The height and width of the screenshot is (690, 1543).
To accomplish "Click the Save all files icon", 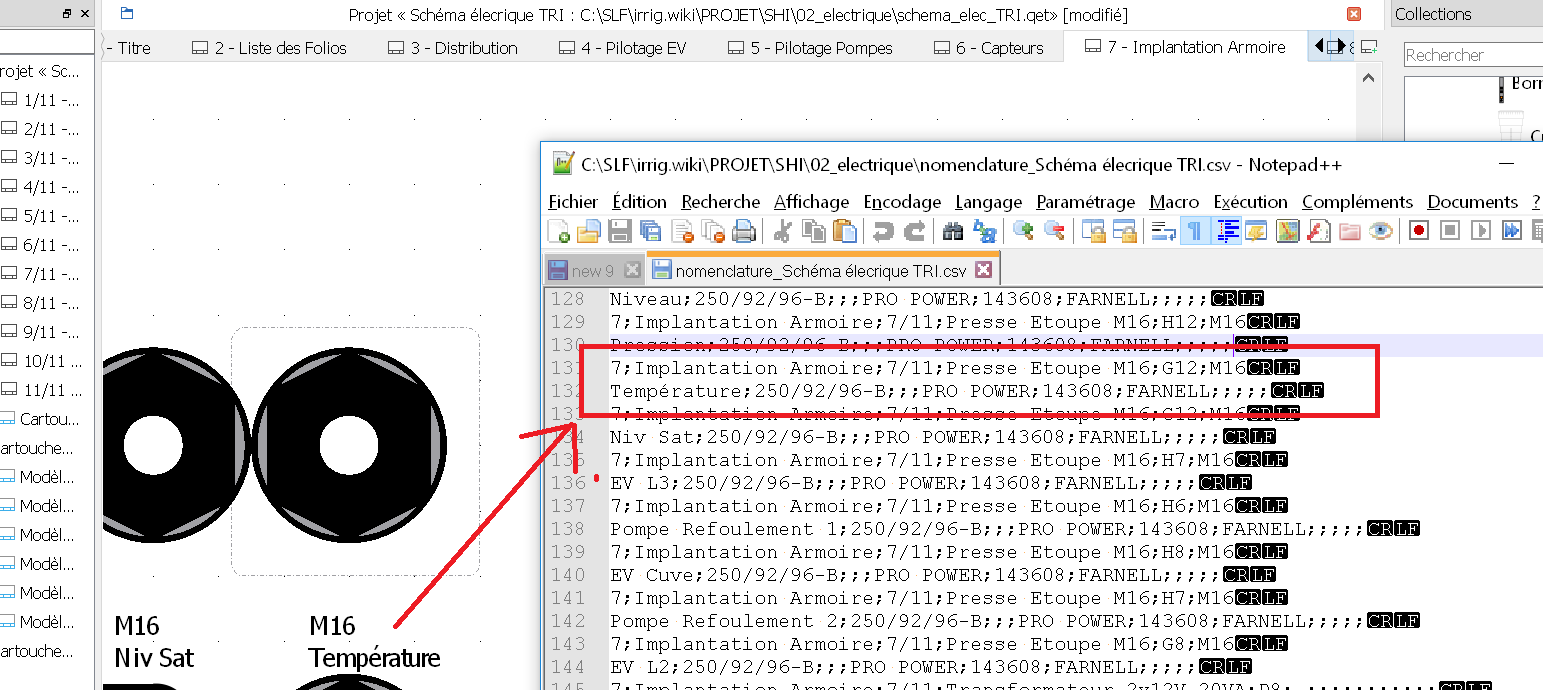I will (x=651, y=232).
